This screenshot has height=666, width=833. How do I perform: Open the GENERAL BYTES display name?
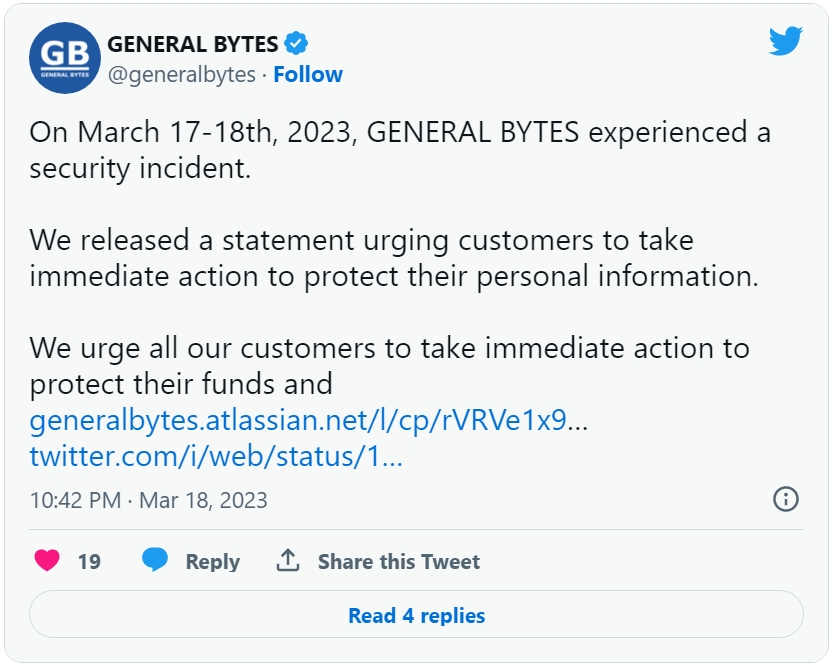tap(193, 44)
